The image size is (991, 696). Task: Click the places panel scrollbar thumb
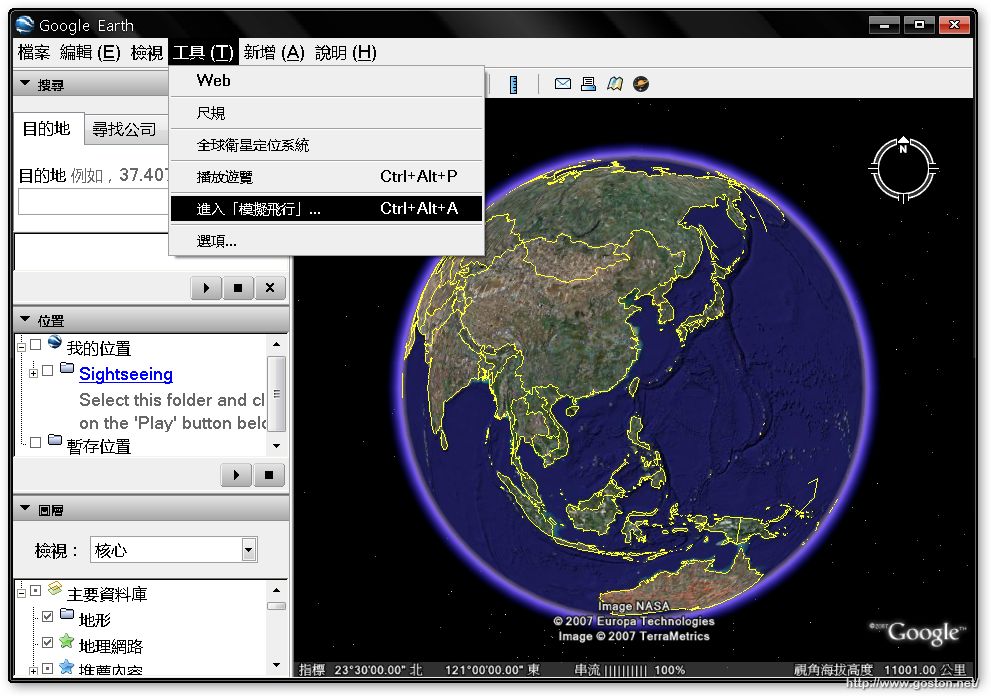[276, 393]
